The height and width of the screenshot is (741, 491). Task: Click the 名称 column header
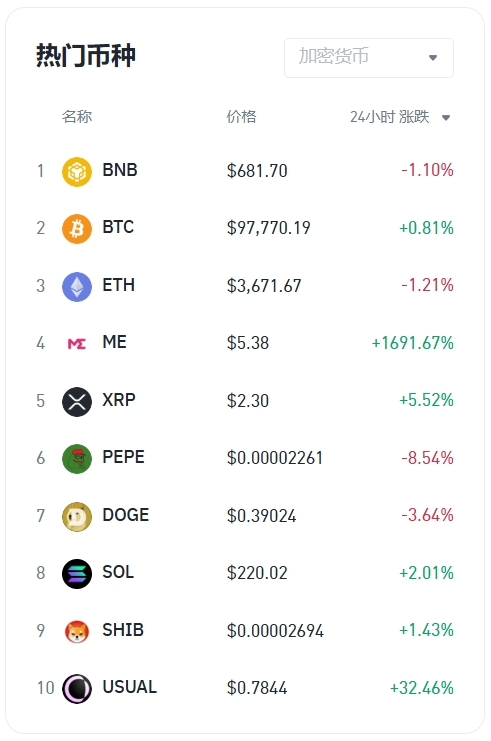coord(77,116)
